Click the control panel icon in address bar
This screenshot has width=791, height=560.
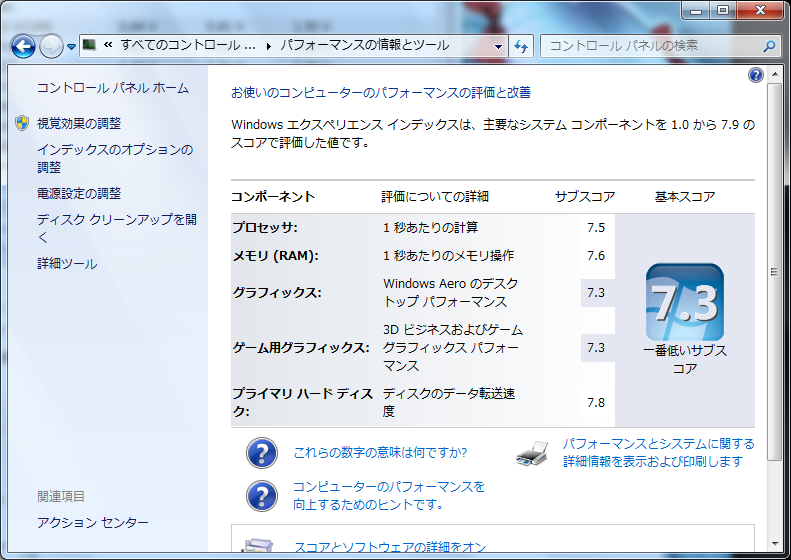click(89, 45)
